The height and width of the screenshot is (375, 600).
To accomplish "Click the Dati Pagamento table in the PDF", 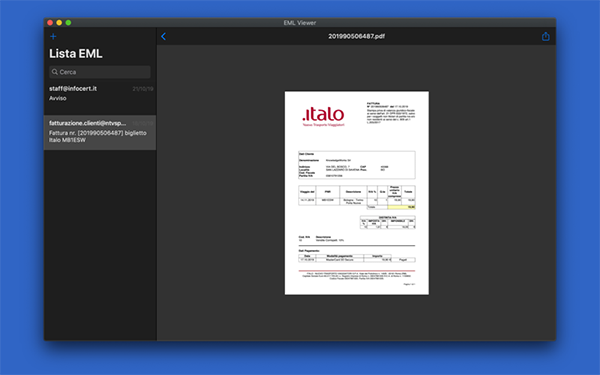I will click(357, 258).
